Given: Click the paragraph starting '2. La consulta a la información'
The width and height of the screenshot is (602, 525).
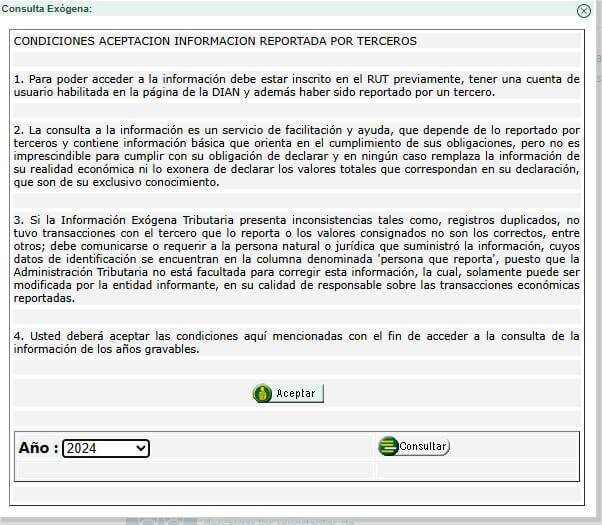Looking at the screenshot, I should coord(296,156).
